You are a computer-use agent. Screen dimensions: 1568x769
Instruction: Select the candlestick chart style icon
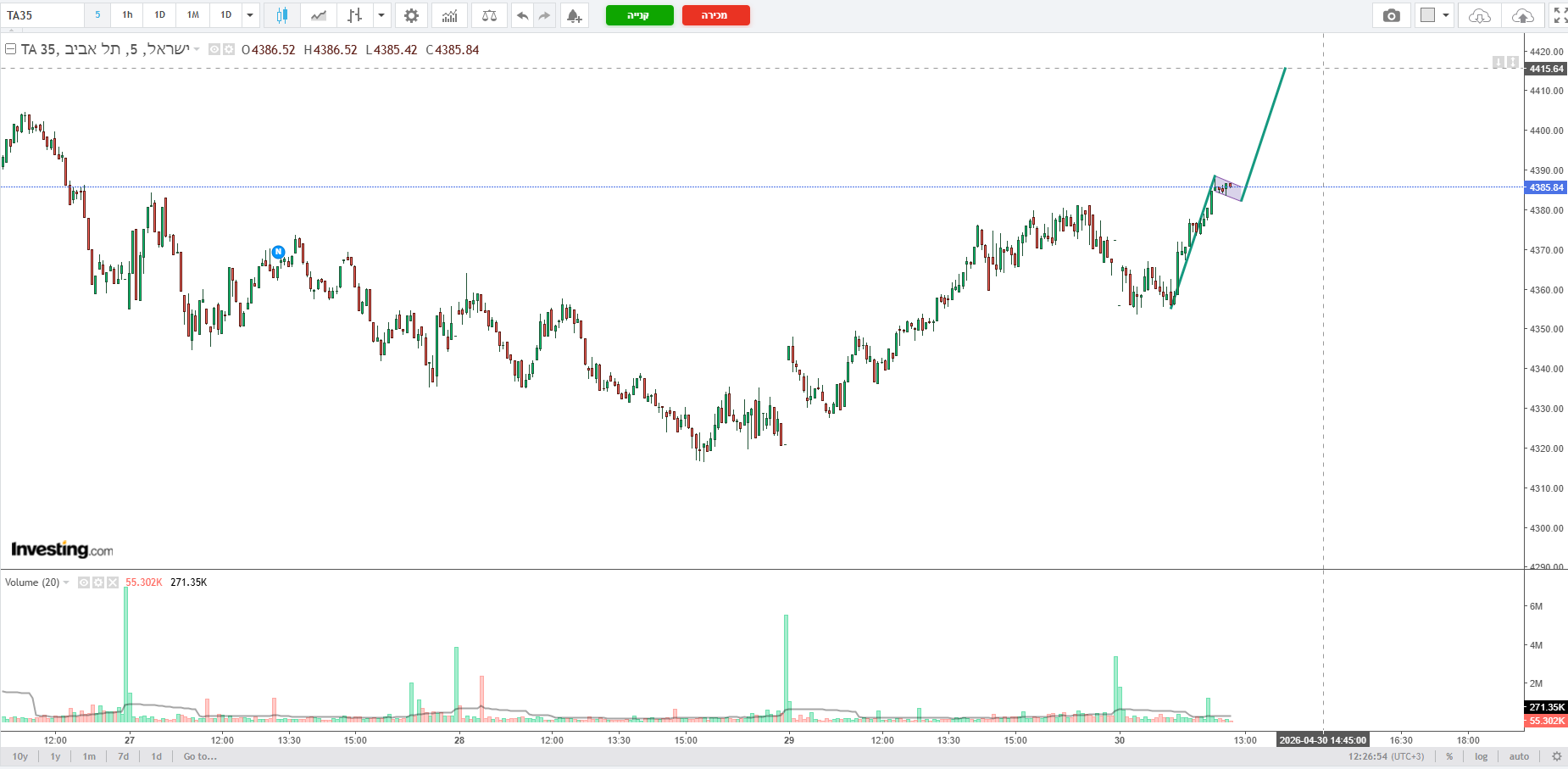[x=282, y=15]
